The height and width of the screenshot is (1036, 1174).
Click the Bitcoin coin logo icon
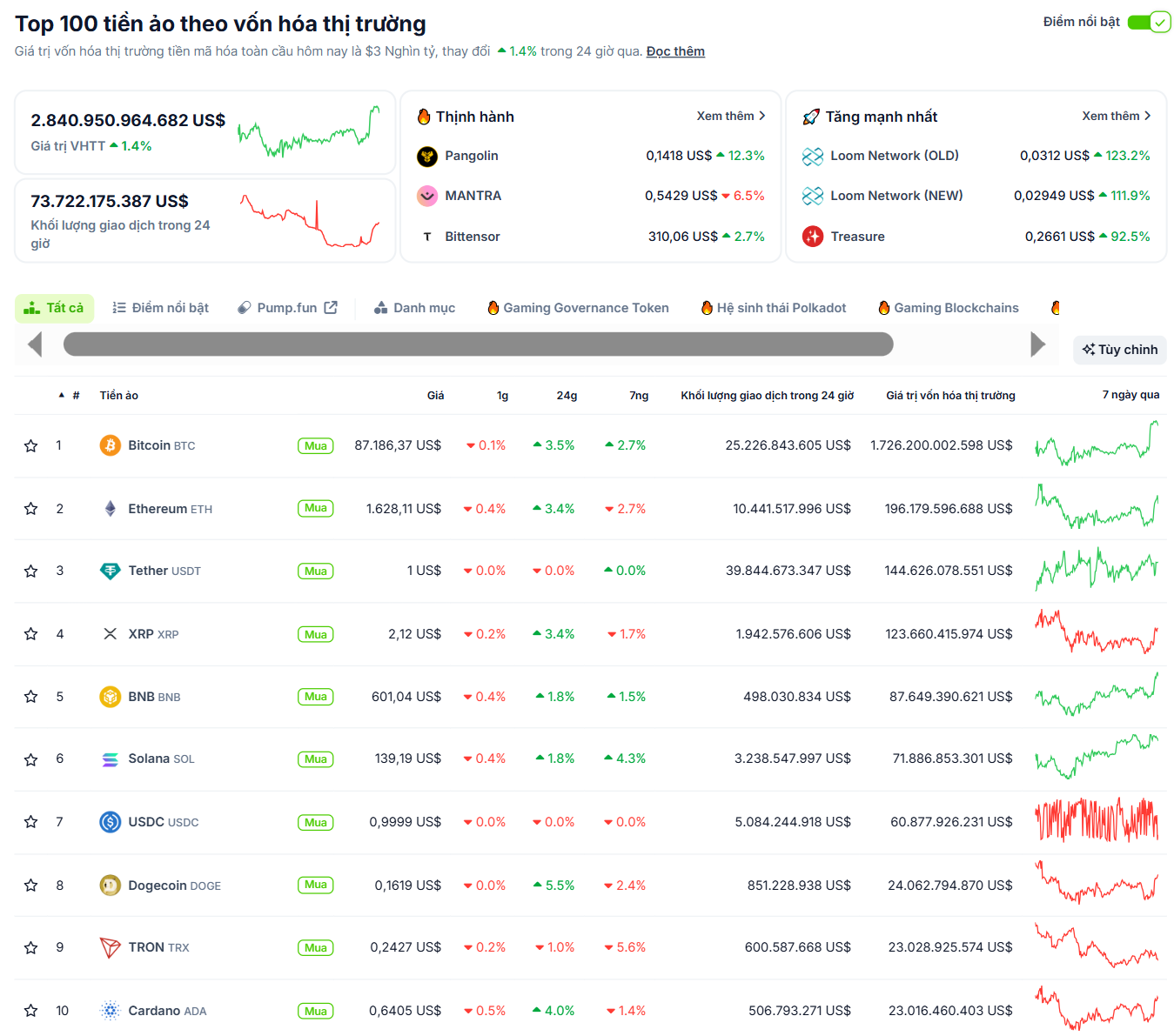(x=110, y=445)
